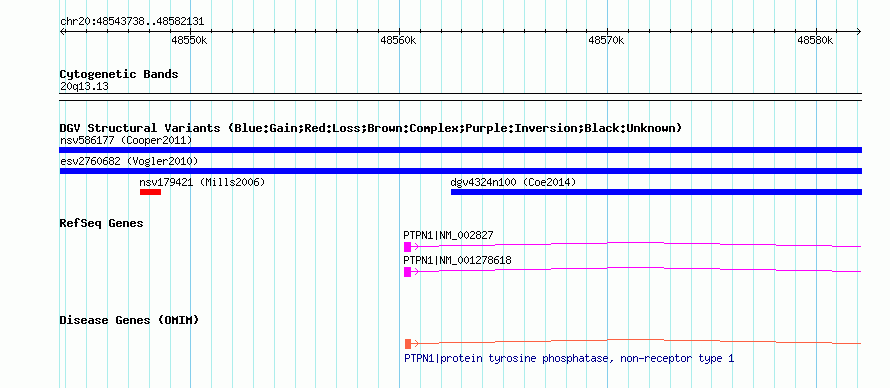Open the nsv179421 (Mills2006) label
This screenshot has height=388, width=890.
click(x=202, y=182)
